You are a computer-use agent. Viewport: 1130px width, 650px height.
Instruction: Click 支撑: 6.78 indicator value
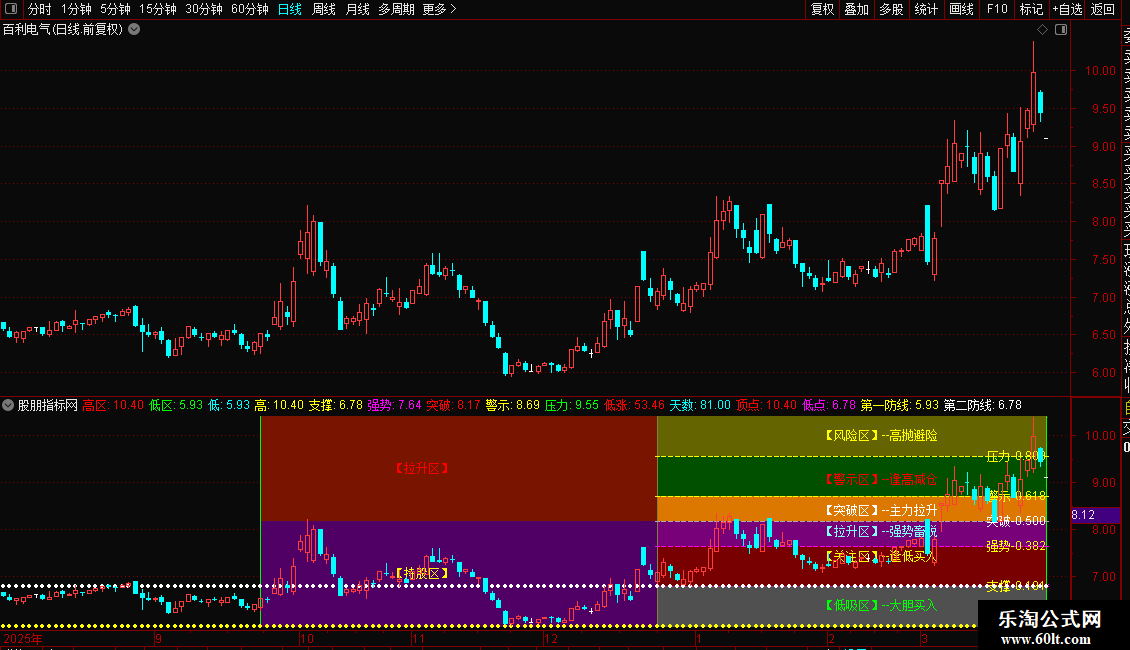[336, 405]
